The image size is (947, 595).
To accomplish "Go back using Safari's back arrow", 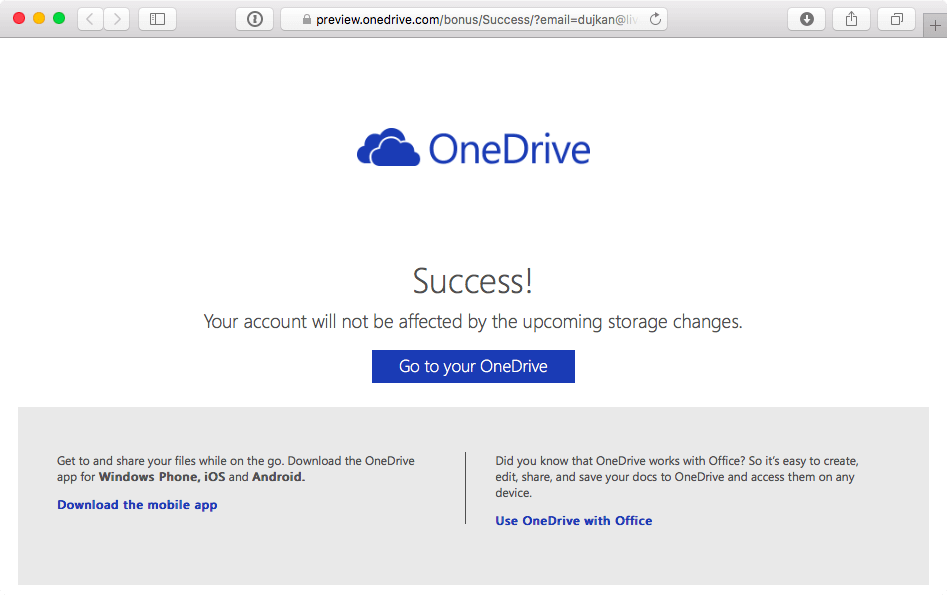I will pos(90,19).
